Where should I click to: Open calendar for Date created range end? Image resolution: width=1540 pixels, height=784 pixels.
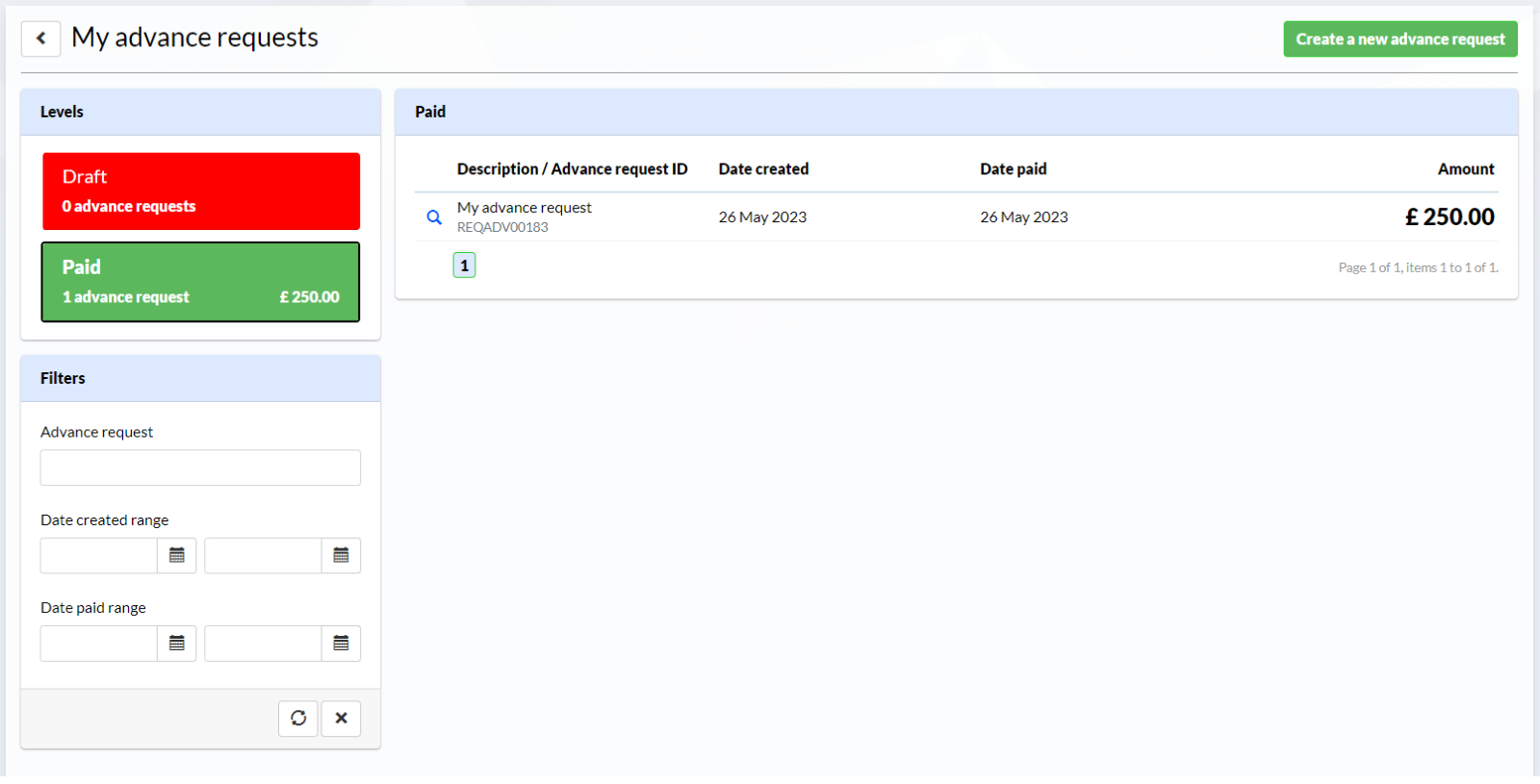(x=341, y=556)
